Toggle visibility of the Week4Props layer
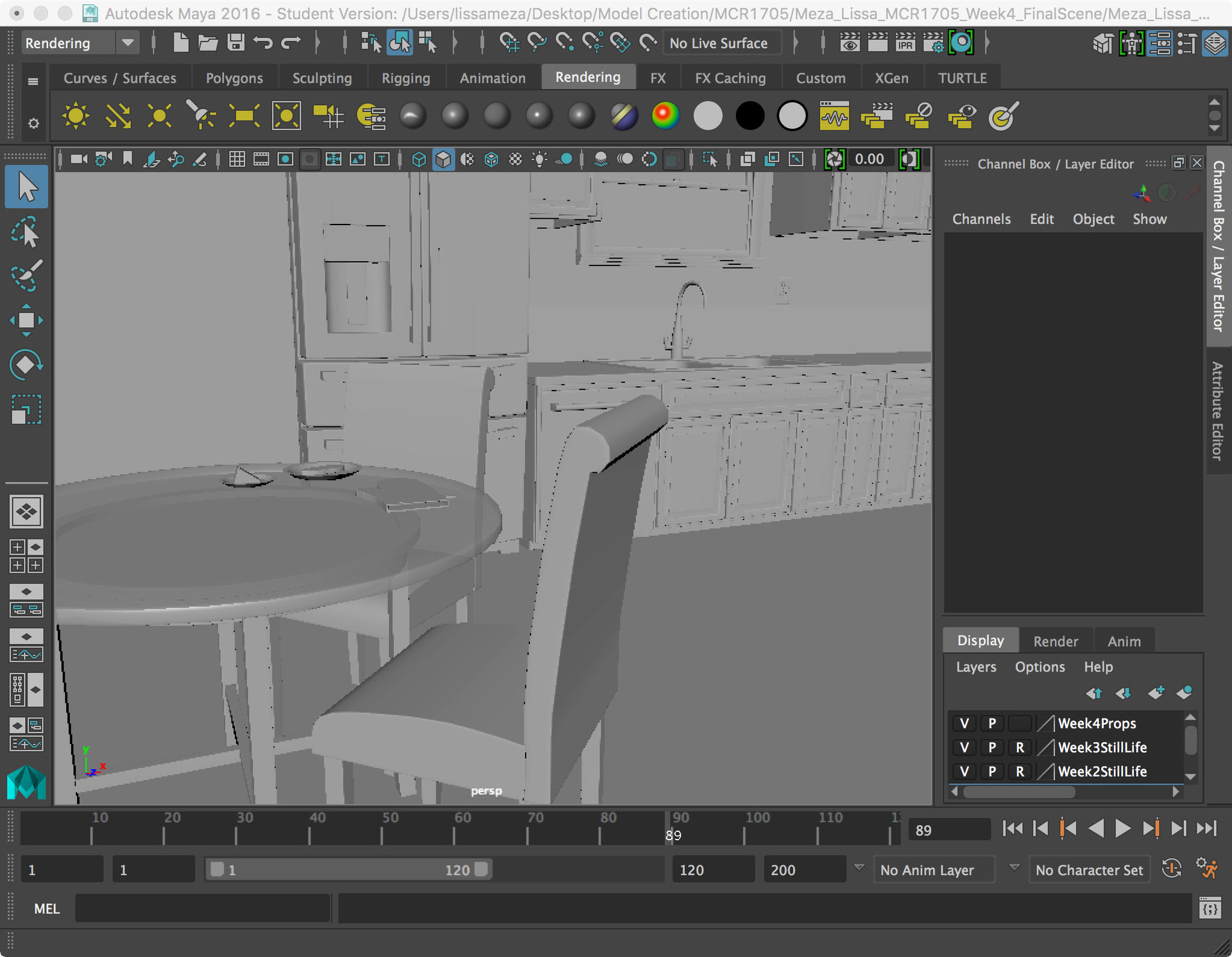Screen dimensions: 1232x957 (964, 724)
